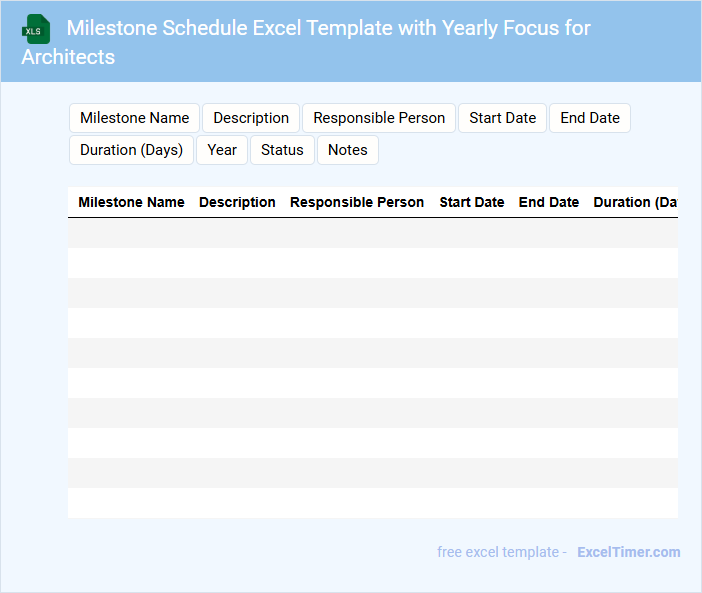Click the Description column header
This screenshot has width=702, height=593.
(237, 202)
